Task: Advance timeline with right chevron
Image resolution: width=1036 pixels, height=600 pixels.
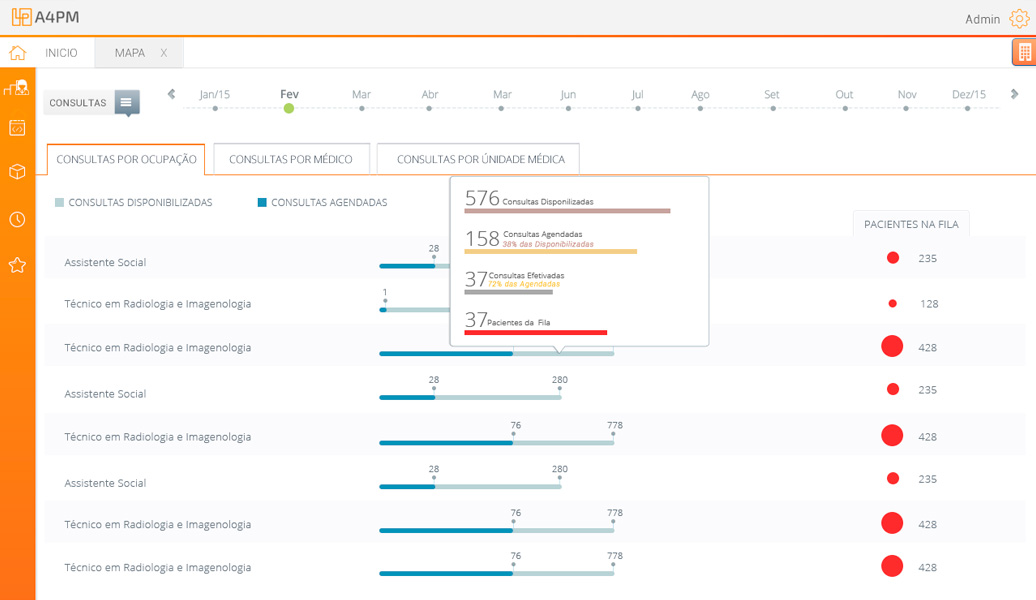Action: tap(1015, 94)
